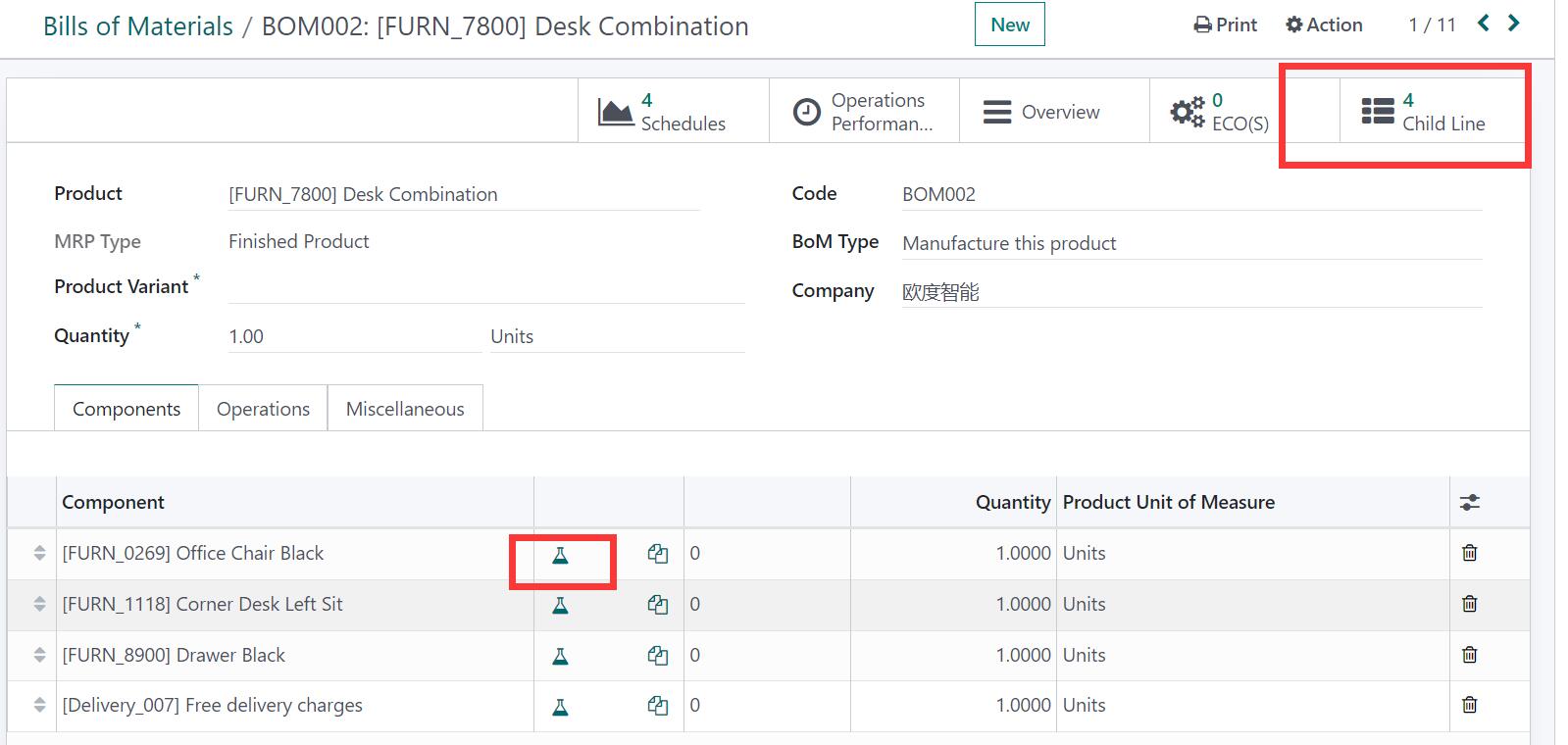Click the New button
This screenshot has width=1568, height=745.
pos(1009,25)
